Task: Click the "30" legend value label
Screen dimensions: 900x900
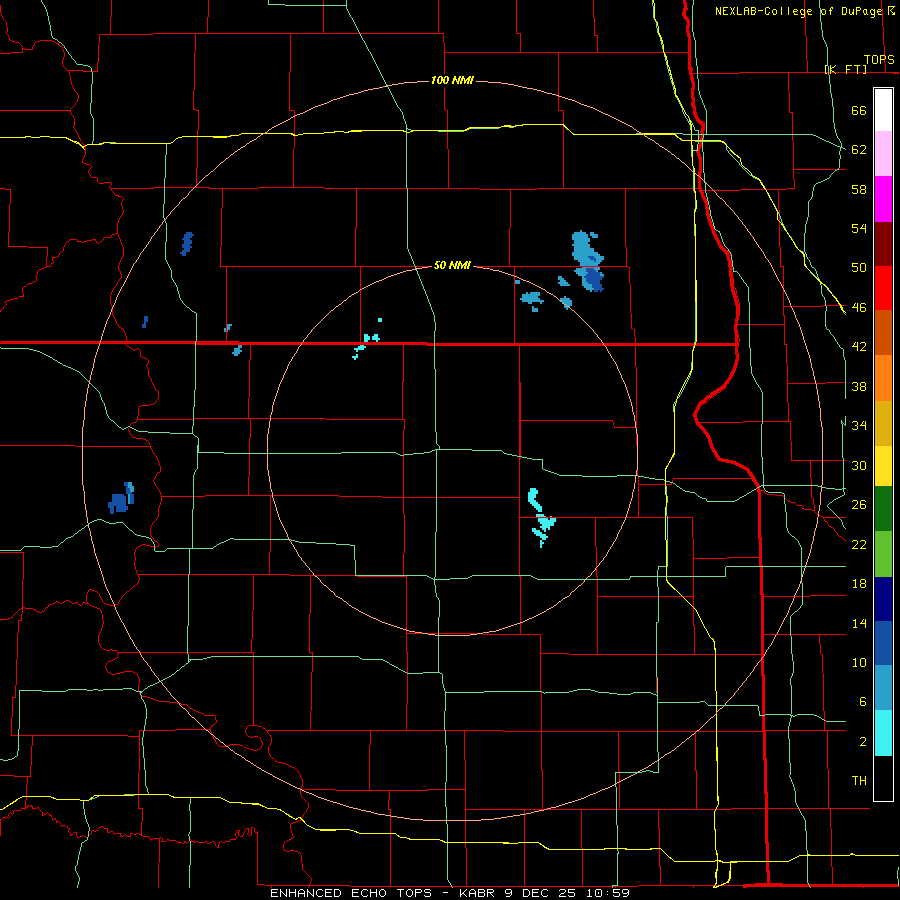Action: pyautogui.click(x=859, y=465)
